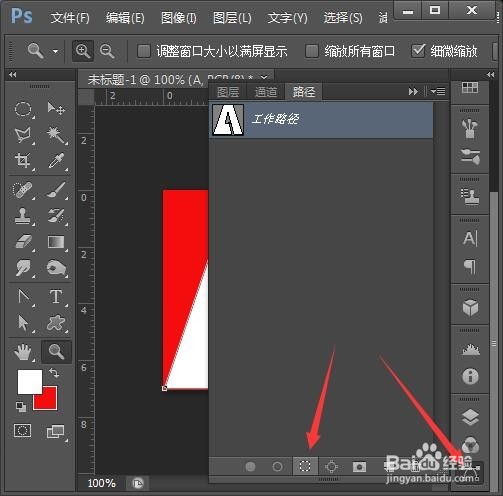Enable resize windows to fit checkbox
The width and height of the screenshot is (503, 496).
[x=144, y=51]
